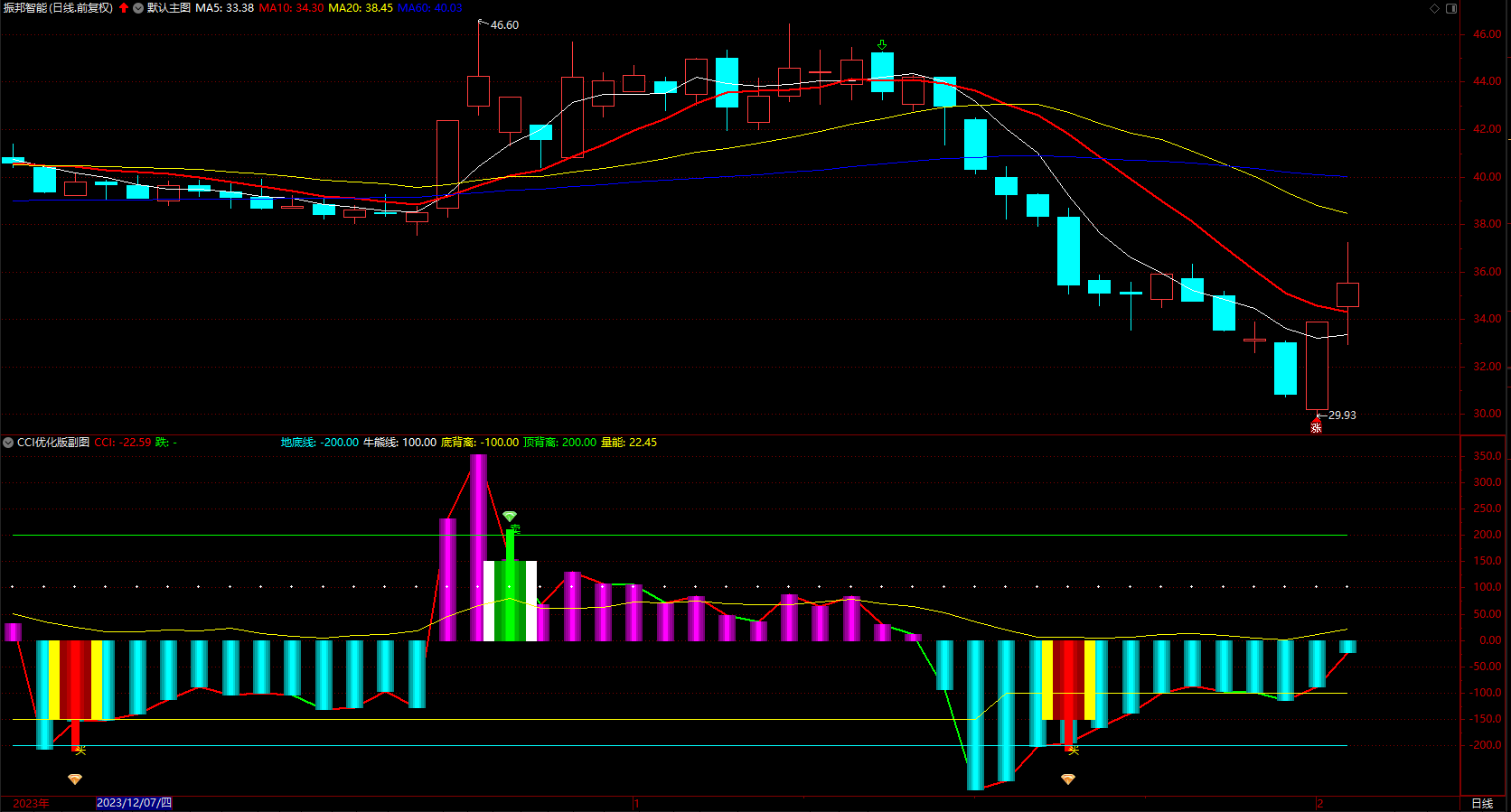
Task: Expand the CCI优化版副图 indicator dropdown
Action: click(8, 443)
